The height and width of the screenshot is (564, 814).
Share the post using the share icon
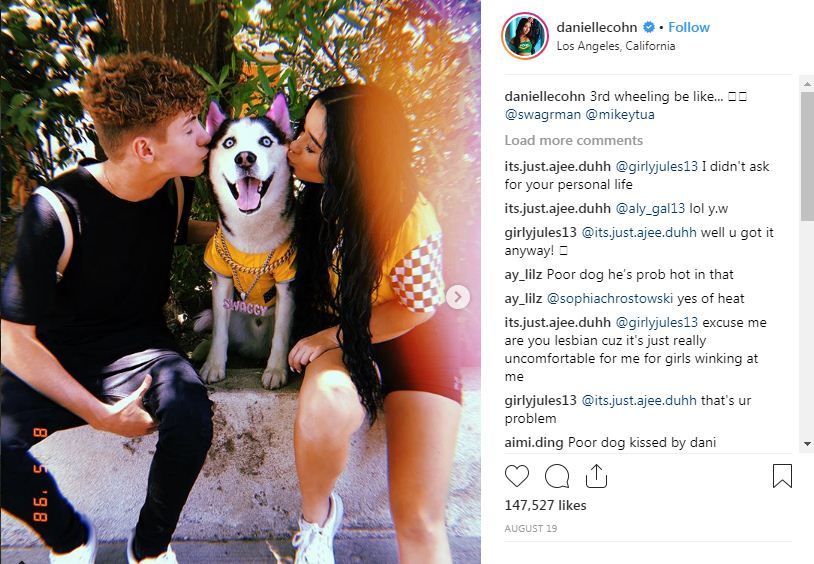tap(596, 476)
